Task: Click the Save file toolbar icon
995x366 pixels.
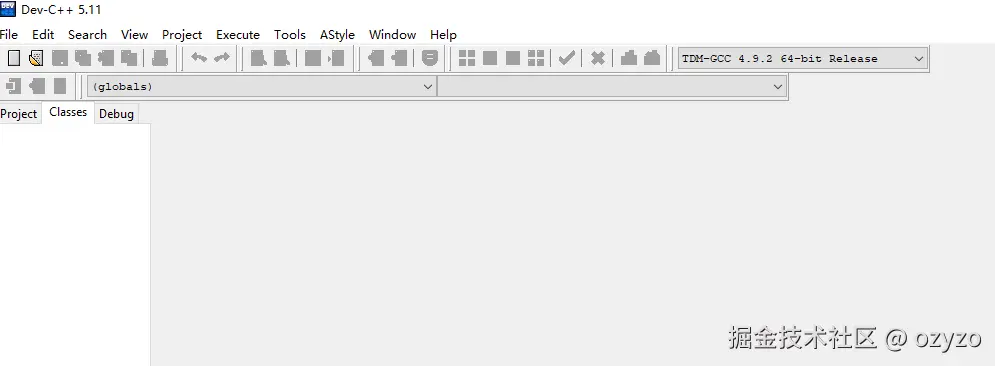Action: pyautogui.click(x=60, y=58)
